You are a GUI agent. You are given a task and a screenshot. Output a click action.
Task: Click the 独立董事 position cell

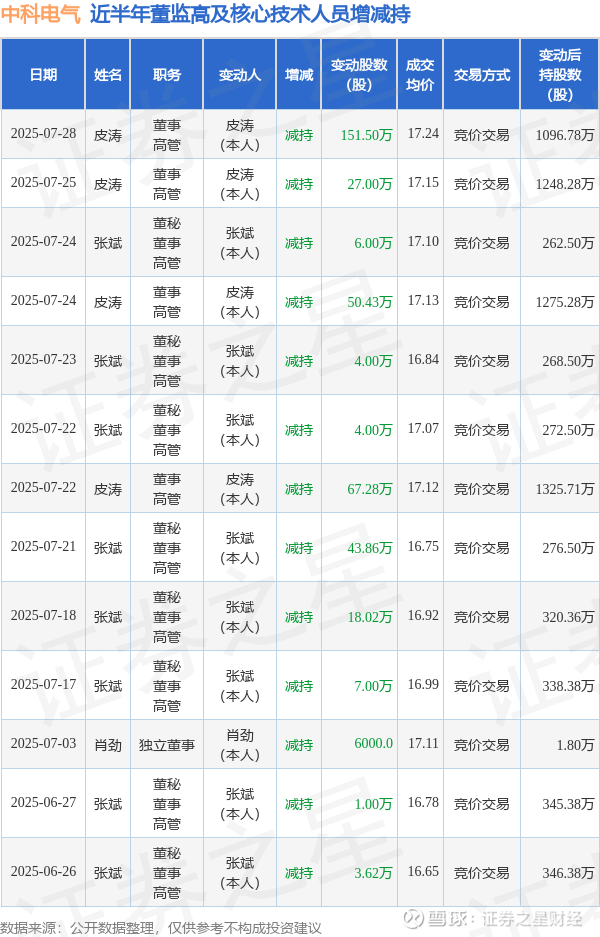pyautogui.click(x=167, y=745)
